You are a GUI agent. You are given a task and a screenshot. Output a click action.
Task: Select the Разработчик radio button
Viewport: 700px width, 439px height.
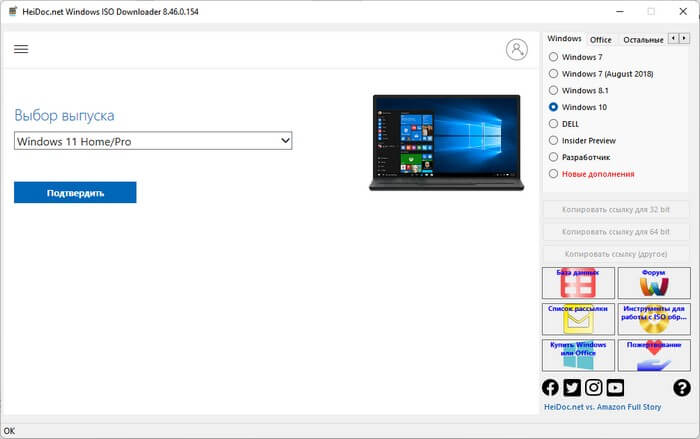click(554, 157)
